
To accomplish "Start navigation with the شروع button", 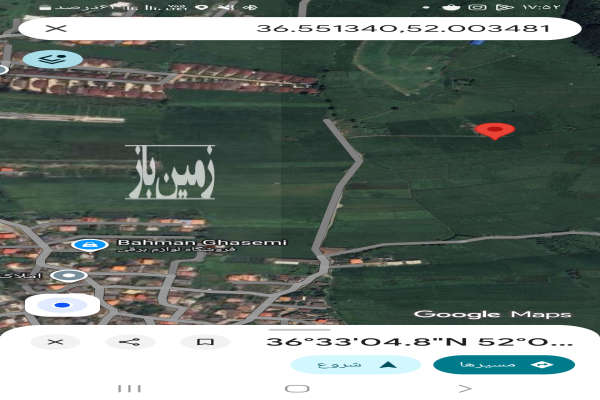I will point(355,364).
